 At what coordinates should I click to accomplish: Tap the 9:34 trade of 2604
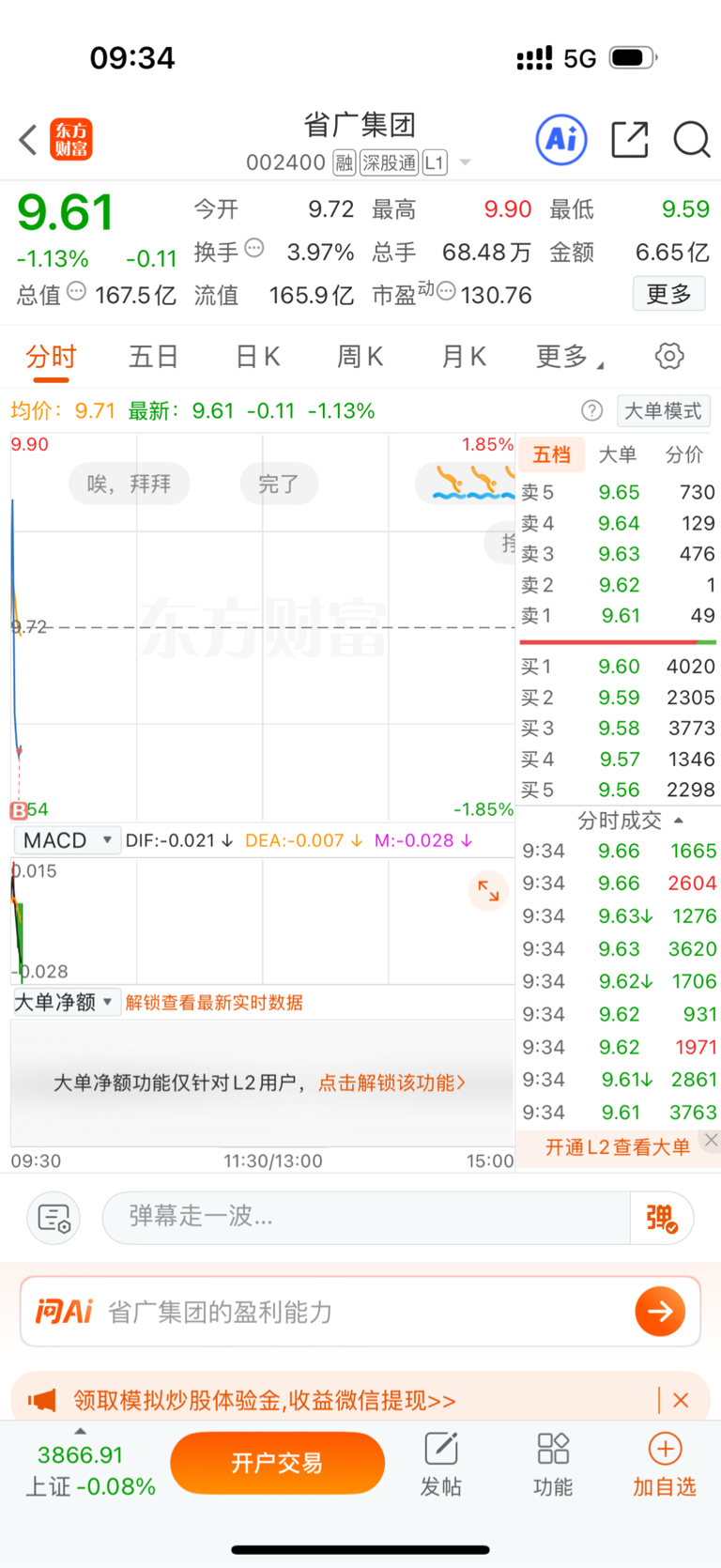coord(618,884)
